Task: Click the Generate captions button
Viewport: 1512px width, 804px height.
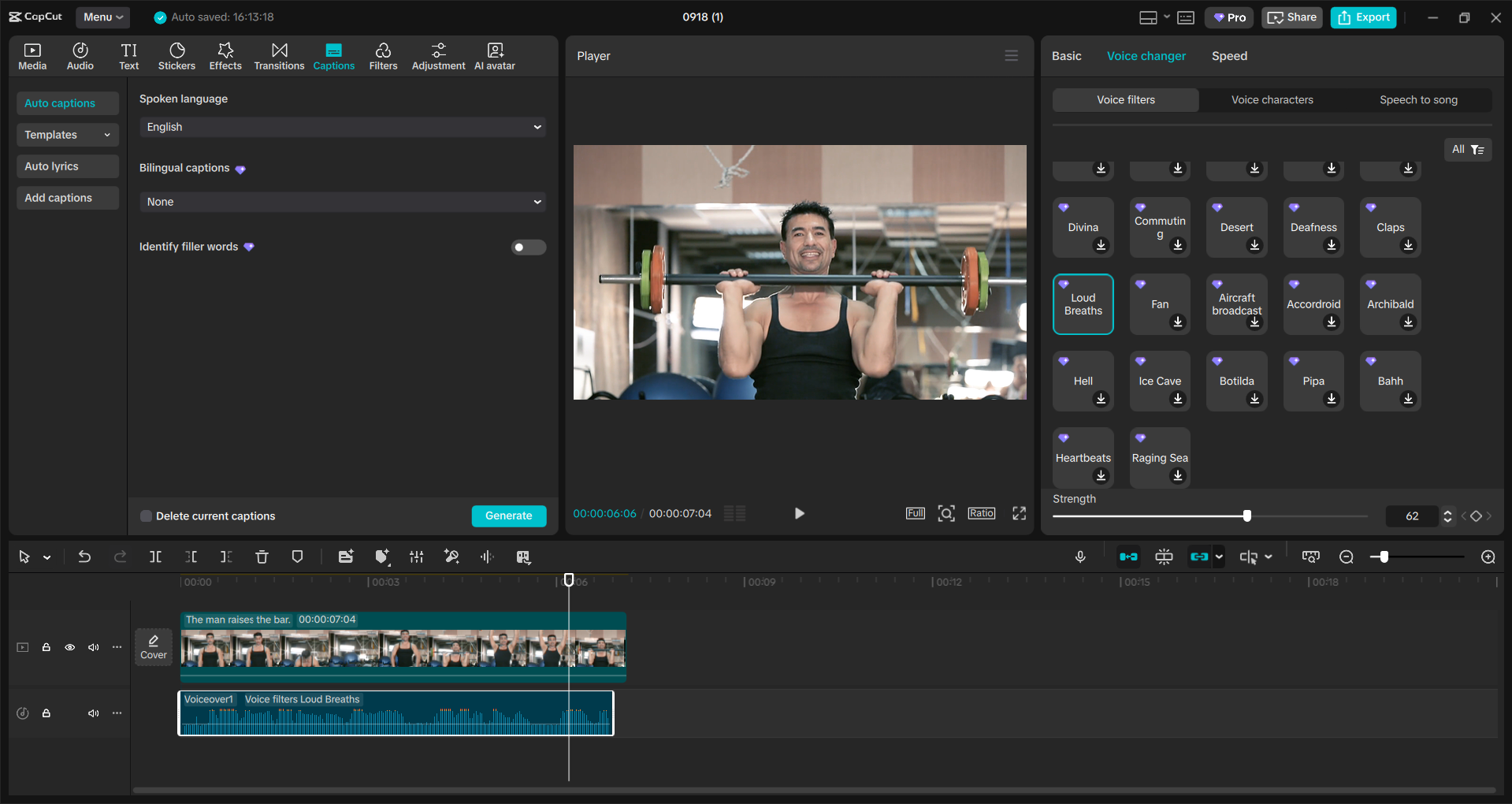Action: coord(509,516)
